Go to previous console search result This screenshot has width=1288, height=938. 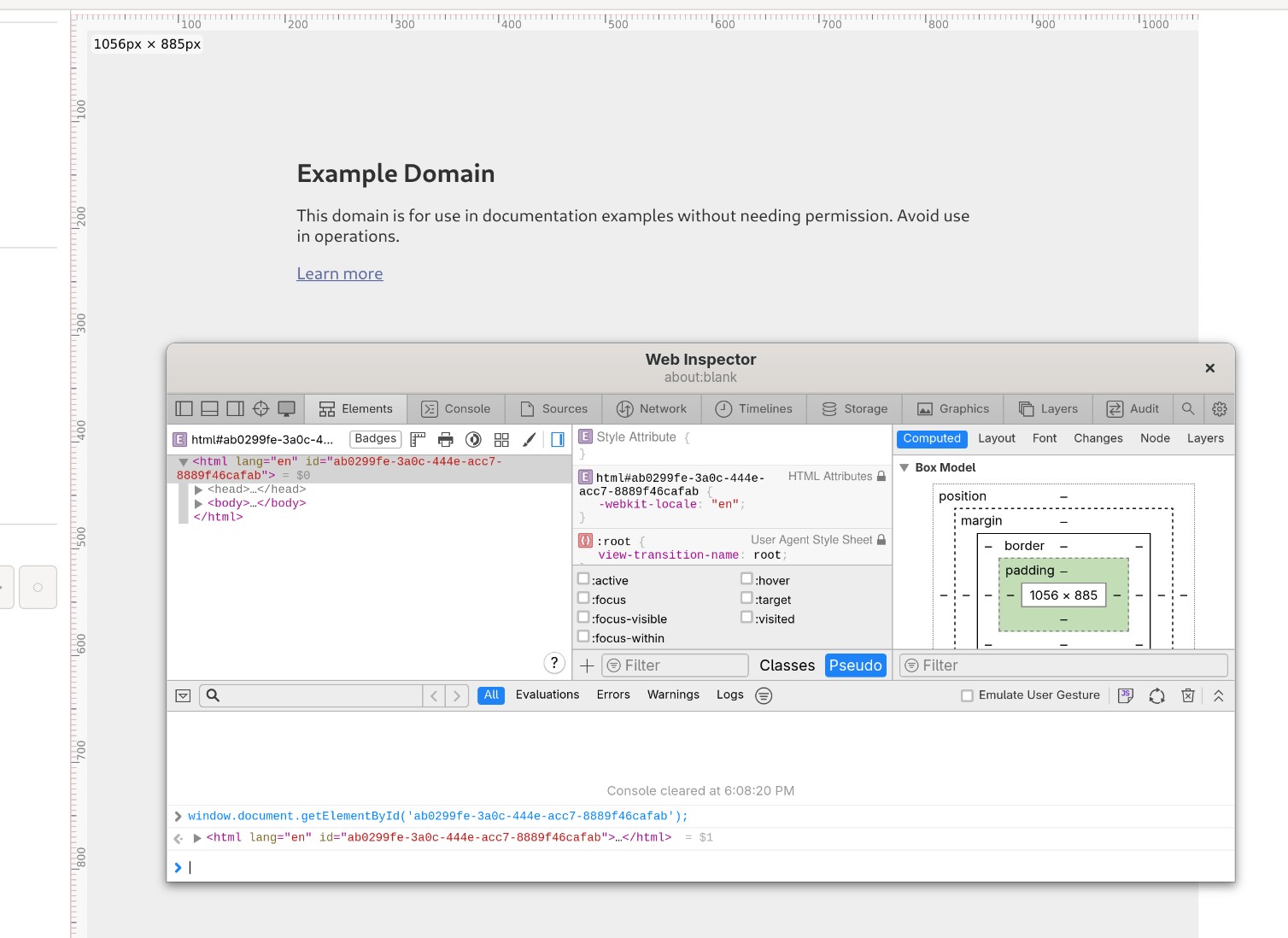tap(434, 695)
